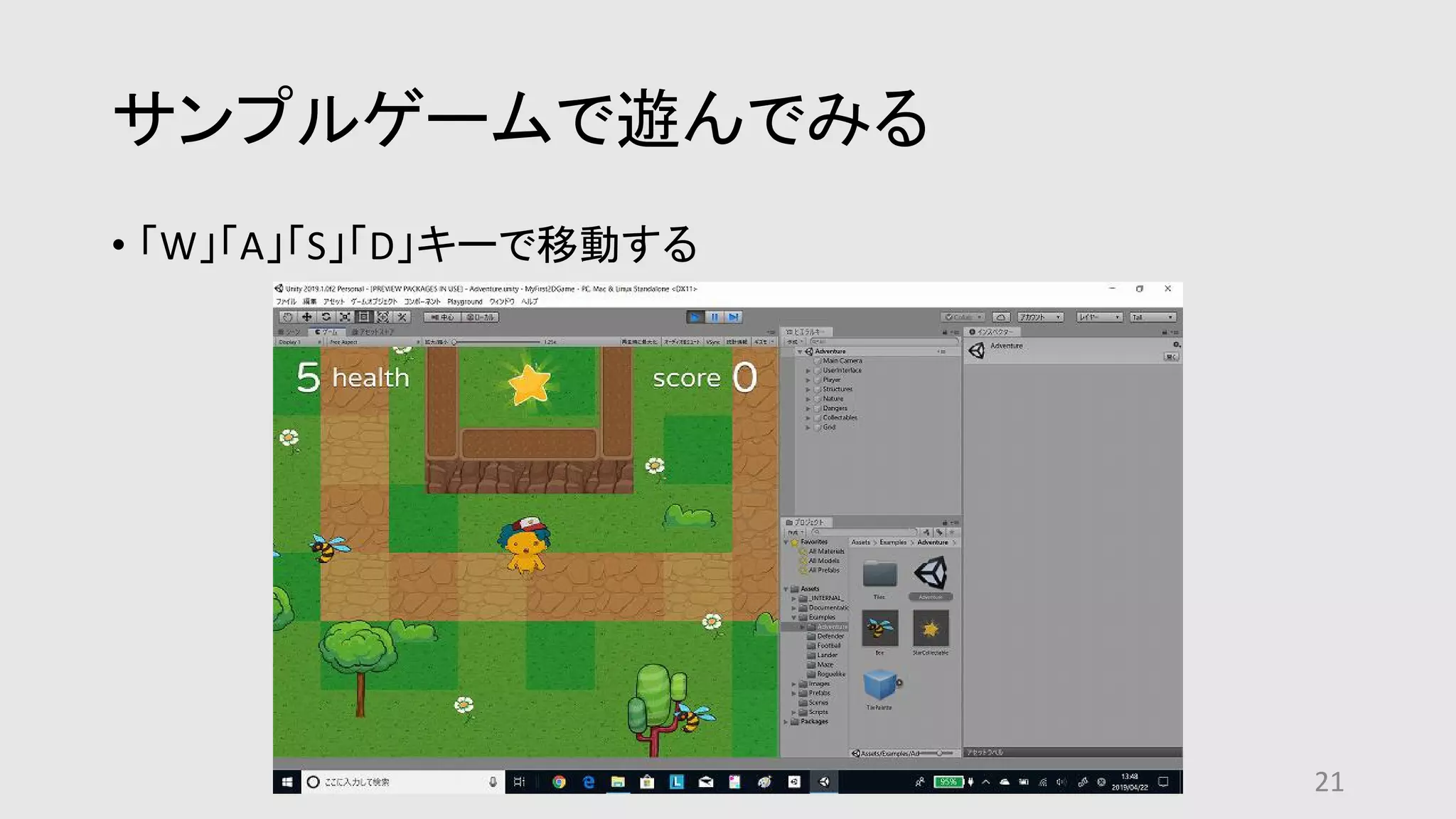Select Nature in the Hierarchy
Image resolution: width=1456 pixels, height=819 pixels.
833,399
